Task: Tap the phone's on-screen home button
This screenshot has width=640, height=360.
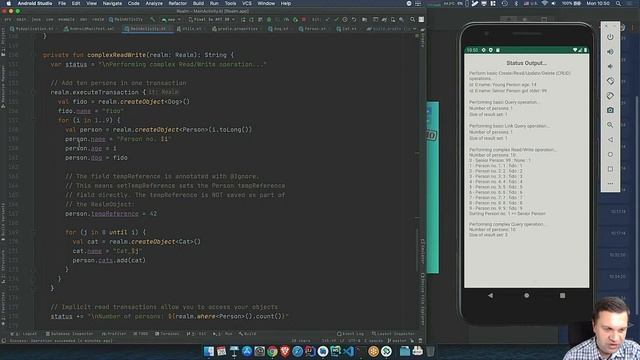Action: [527, 295]
